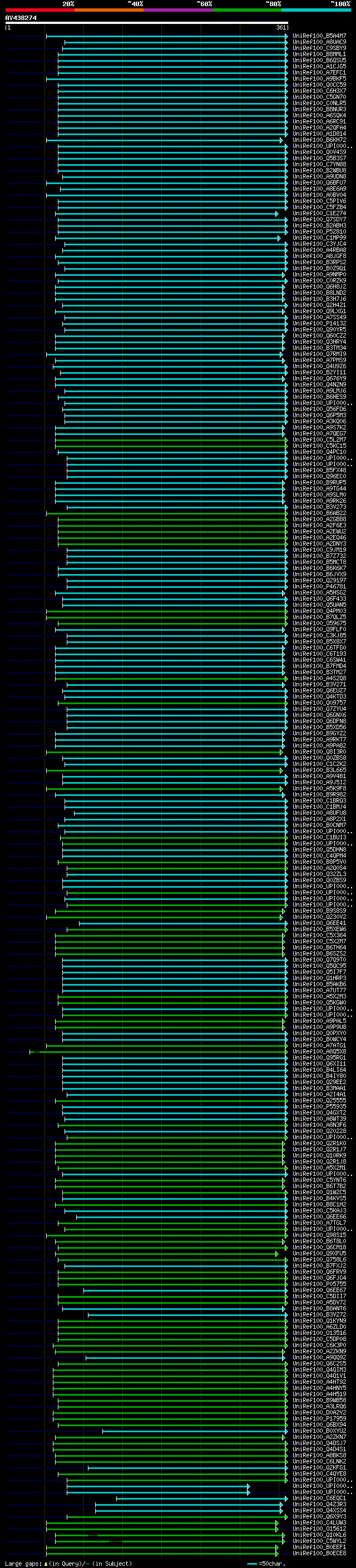Pick subject UniRef100_B9R982

(319, 794)
